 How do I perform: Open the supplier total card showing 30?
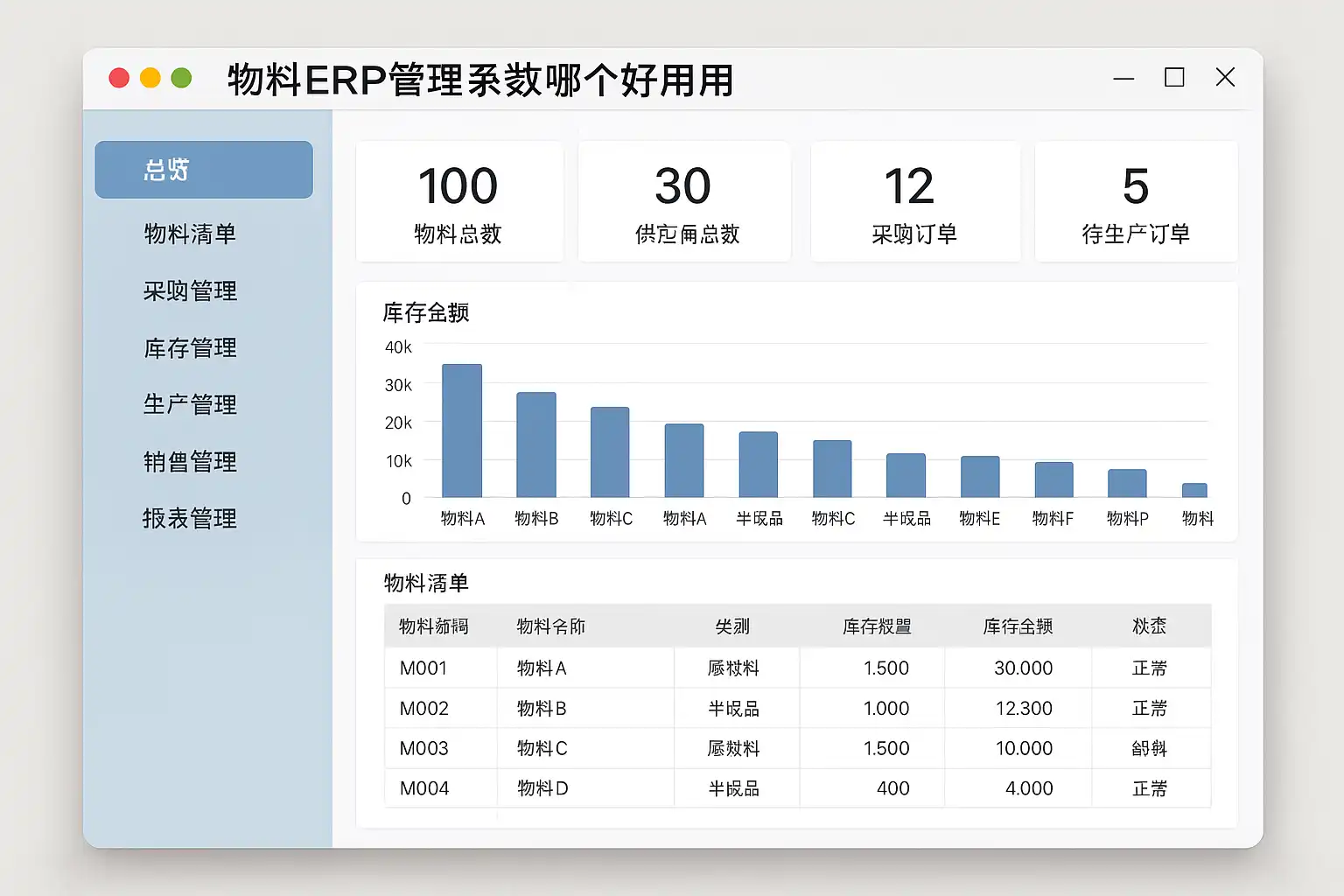coord(684,202)
